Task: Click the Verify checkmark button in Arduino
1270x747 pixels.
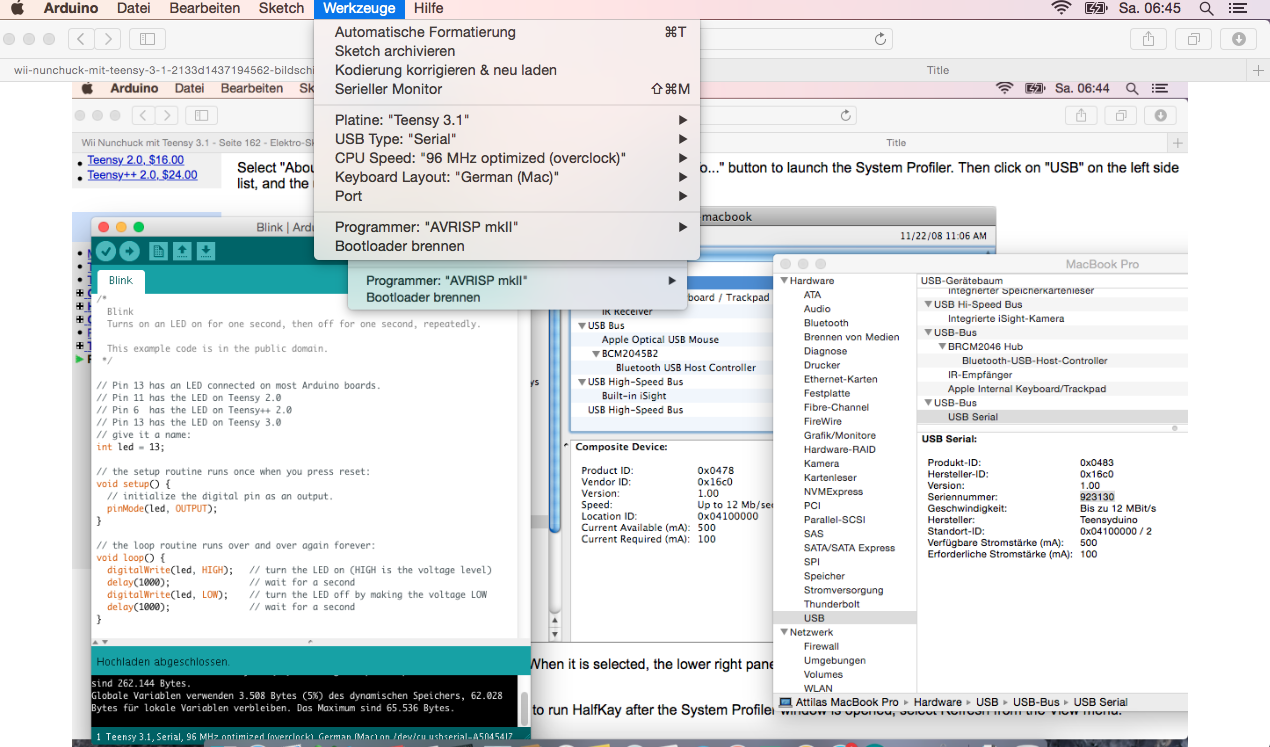Action: (104, 251)
